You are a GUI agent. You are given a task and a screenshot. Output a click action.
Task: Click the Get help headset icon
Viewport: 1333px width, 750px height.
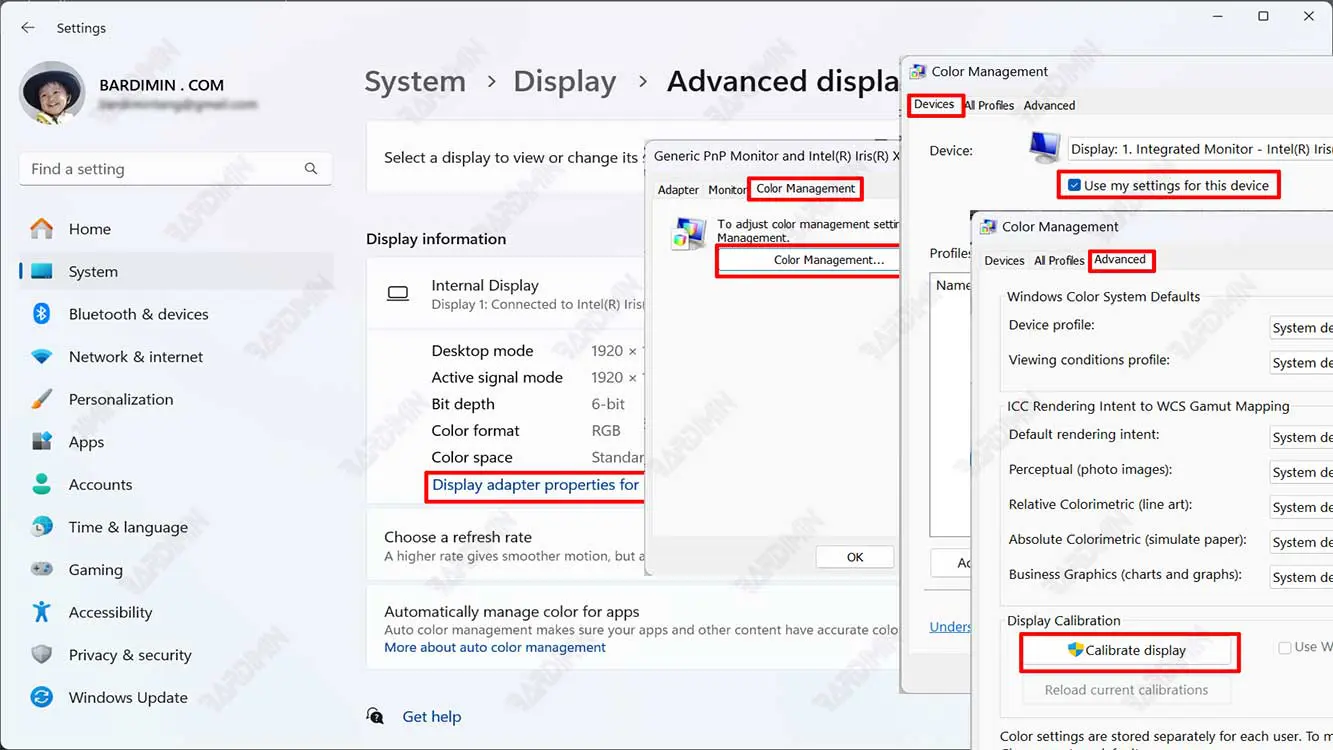click(x=375, y=716)
